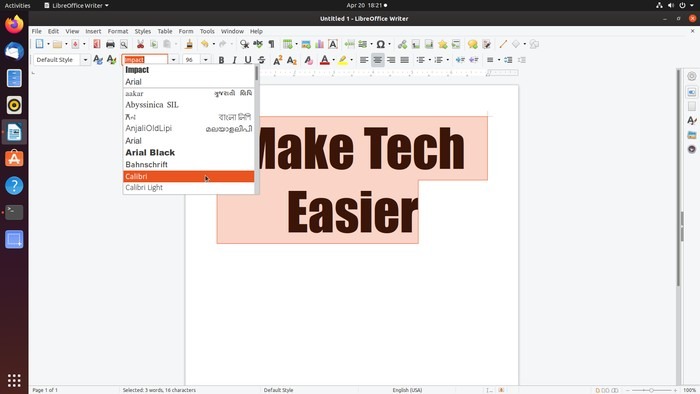Image resolution: width=700 pixels, height=394 pixels.
Task: Toggle Formatting Marks pilcrow
Action: click(x=271, y=44)
